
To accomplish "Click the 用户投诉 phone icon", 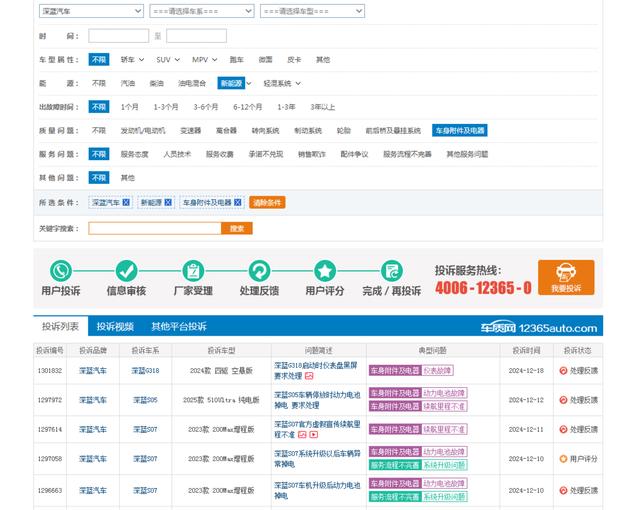I will pyautogui.click(x=61, y=271).
